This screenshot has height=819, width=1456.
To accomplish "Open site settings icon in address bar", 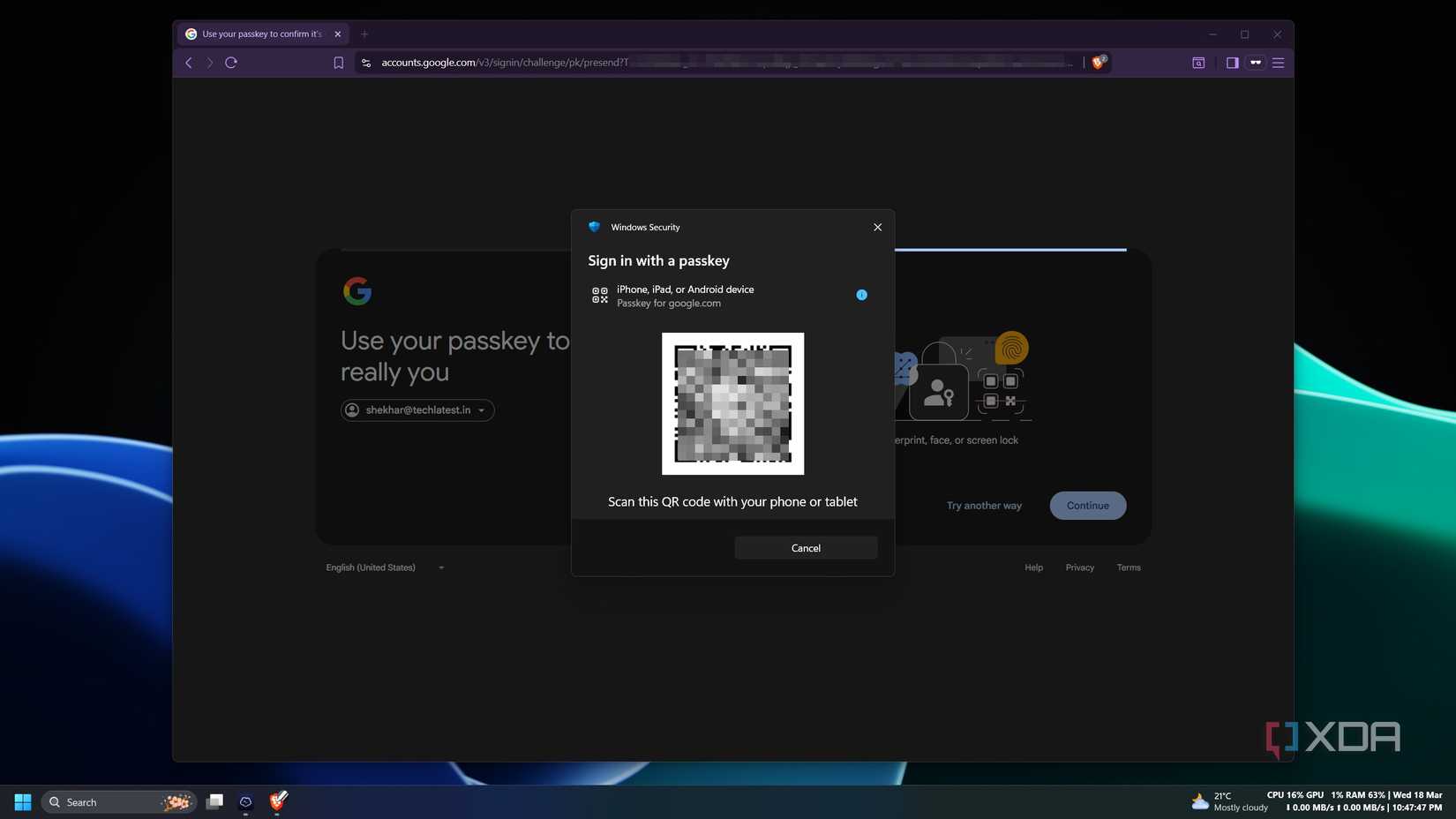I will (366, 63).
